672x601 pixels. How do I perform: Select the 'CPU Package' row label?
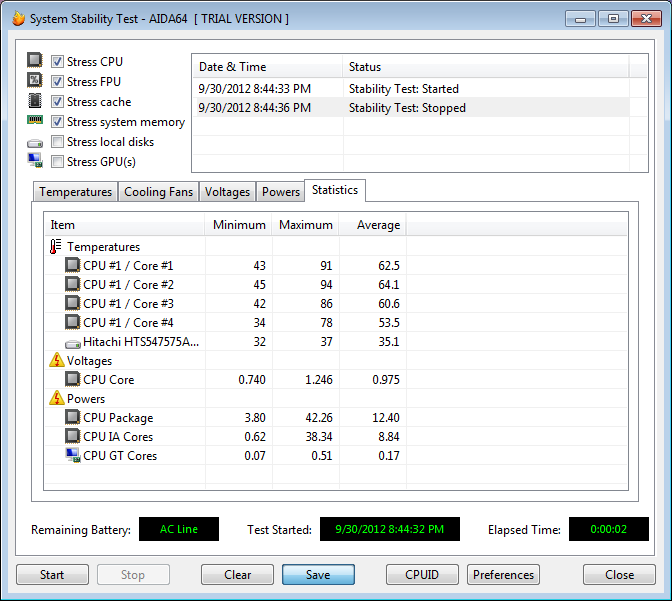(118, 418)
